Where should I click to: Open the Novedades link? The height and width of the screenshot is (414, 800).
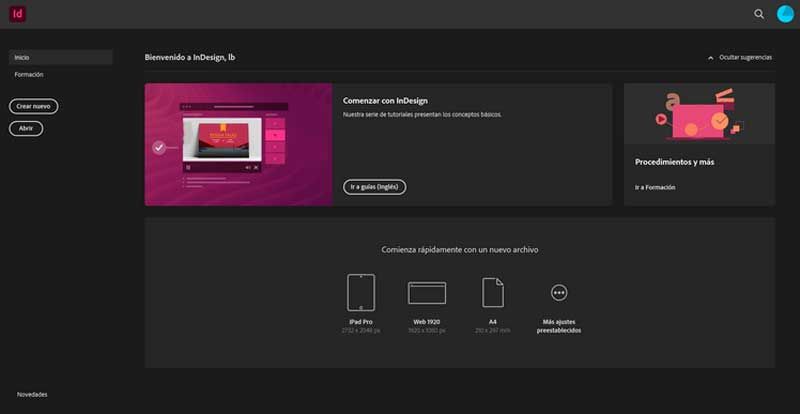click(x=32, y=395)
